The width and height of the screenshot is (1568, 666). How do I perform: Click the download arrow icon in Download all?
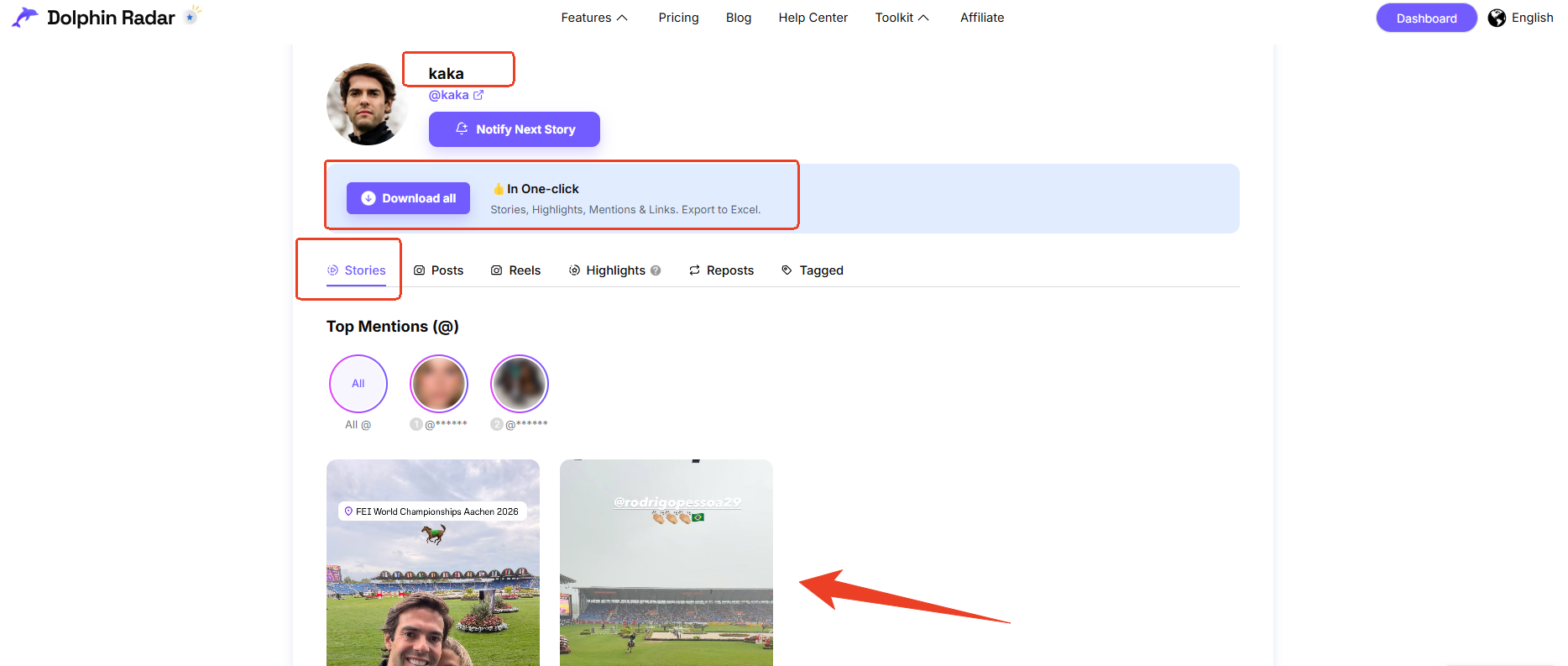click(x=368, y=198)
